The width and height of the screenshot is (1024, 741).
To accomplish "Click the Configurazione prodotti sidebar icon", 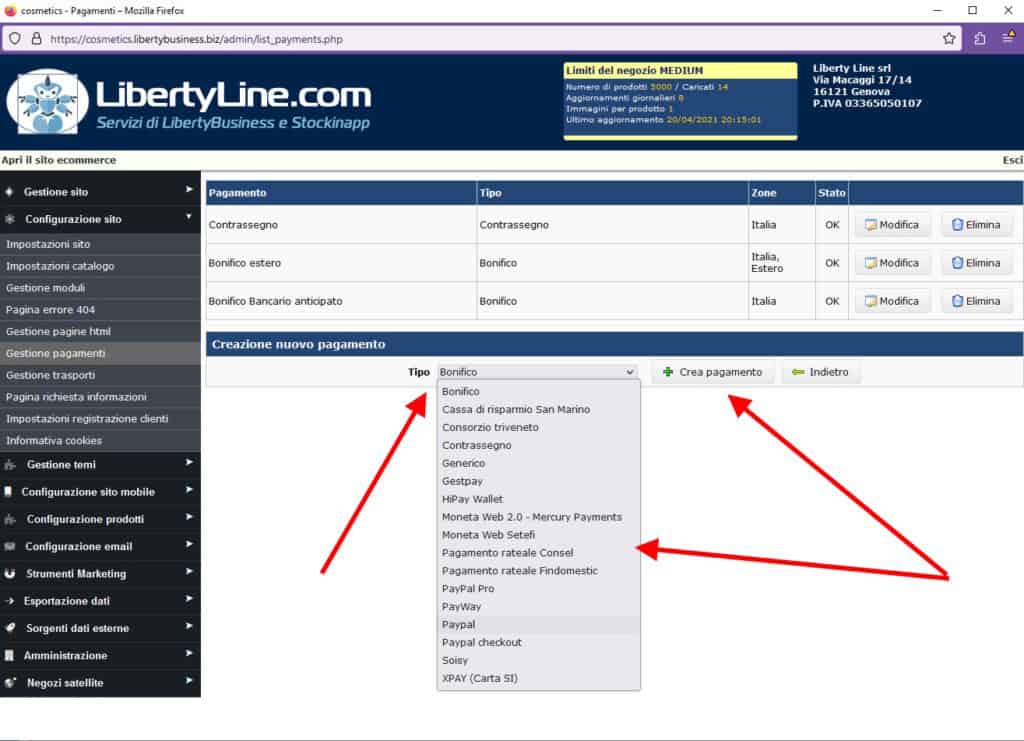I will point(10,519).
